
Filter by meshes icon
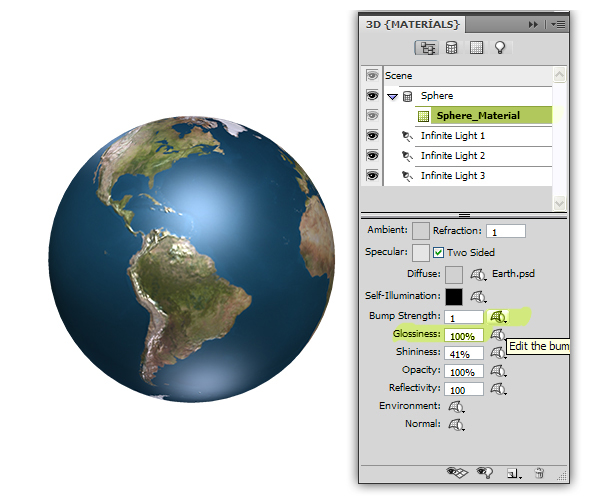click(x=452, y=48)
